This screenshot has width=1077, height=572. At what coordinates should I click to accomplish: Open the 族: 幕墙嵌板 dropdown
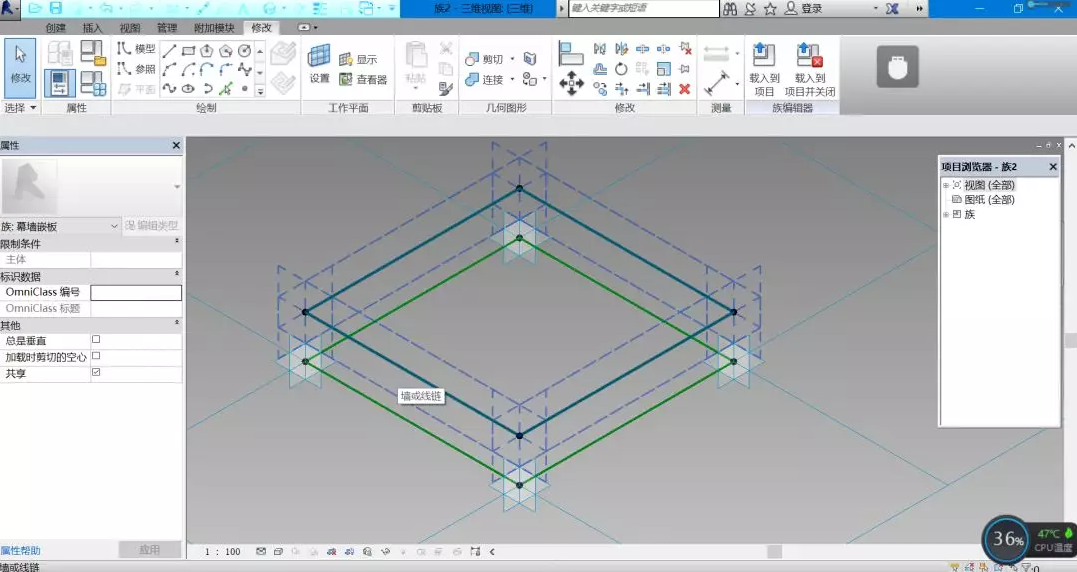click(x=60, y=227)
